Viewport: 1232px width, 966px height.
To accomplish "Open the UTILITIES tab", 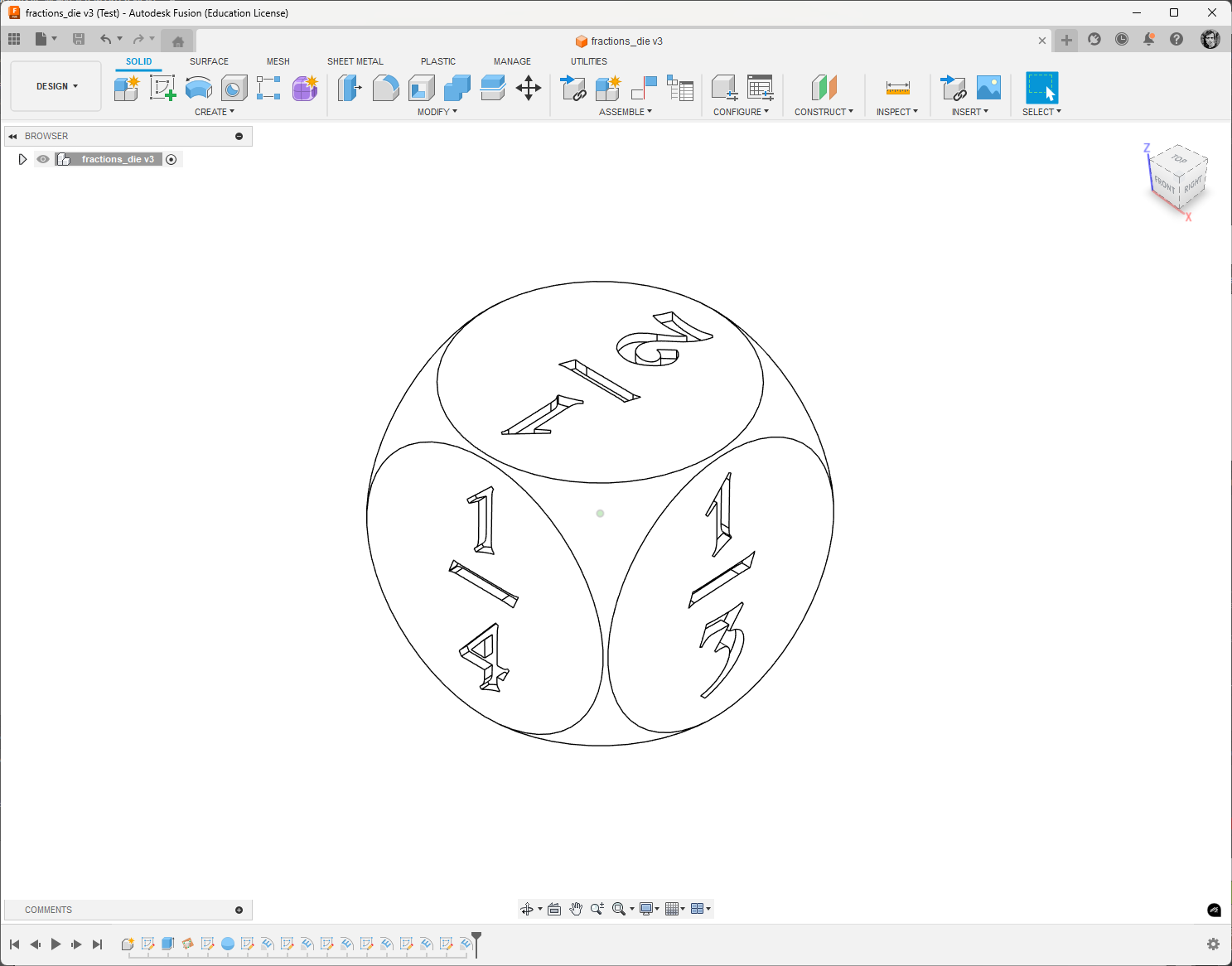I will 589,61.
